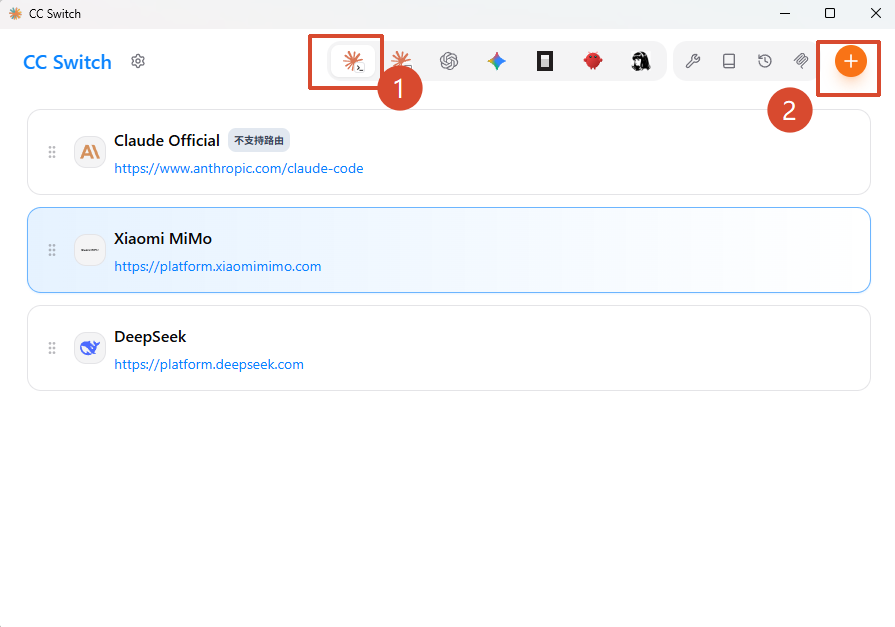The width and height of the screenshot is (895, 627).
Task: Maximize the CC Switch window
Action: (830, 13)
